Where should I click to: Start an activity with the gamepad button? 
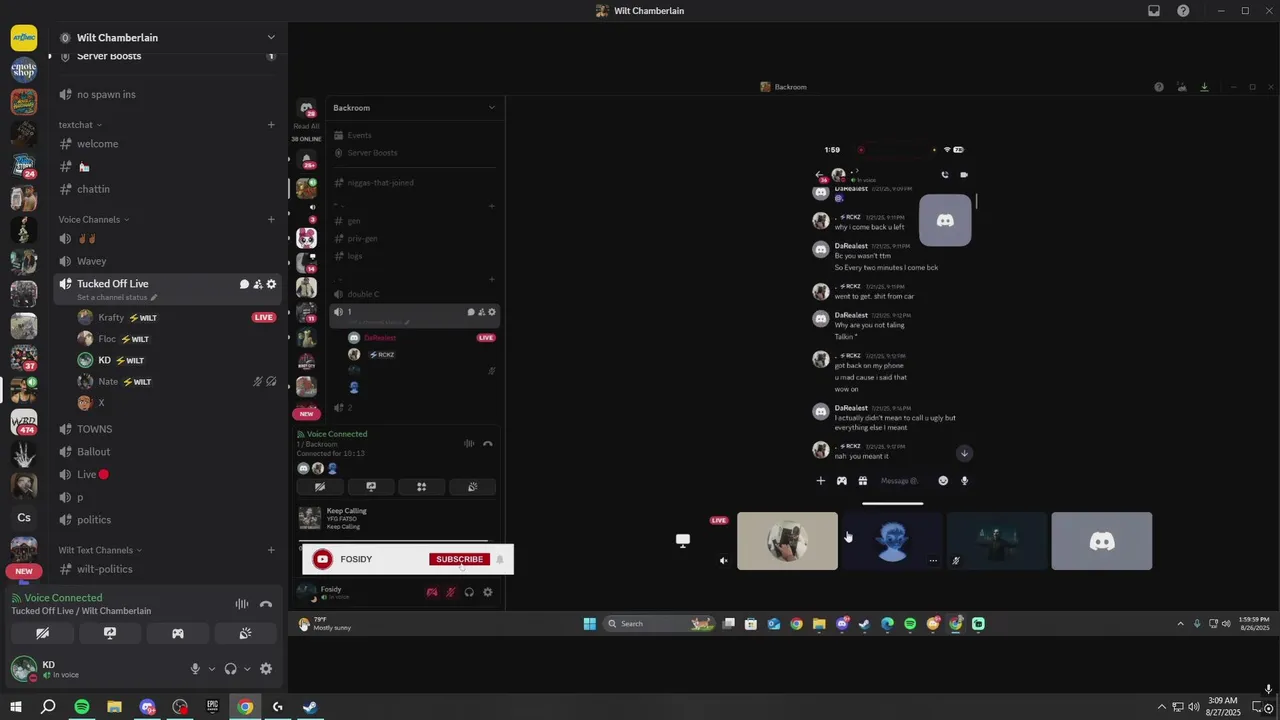178,634
